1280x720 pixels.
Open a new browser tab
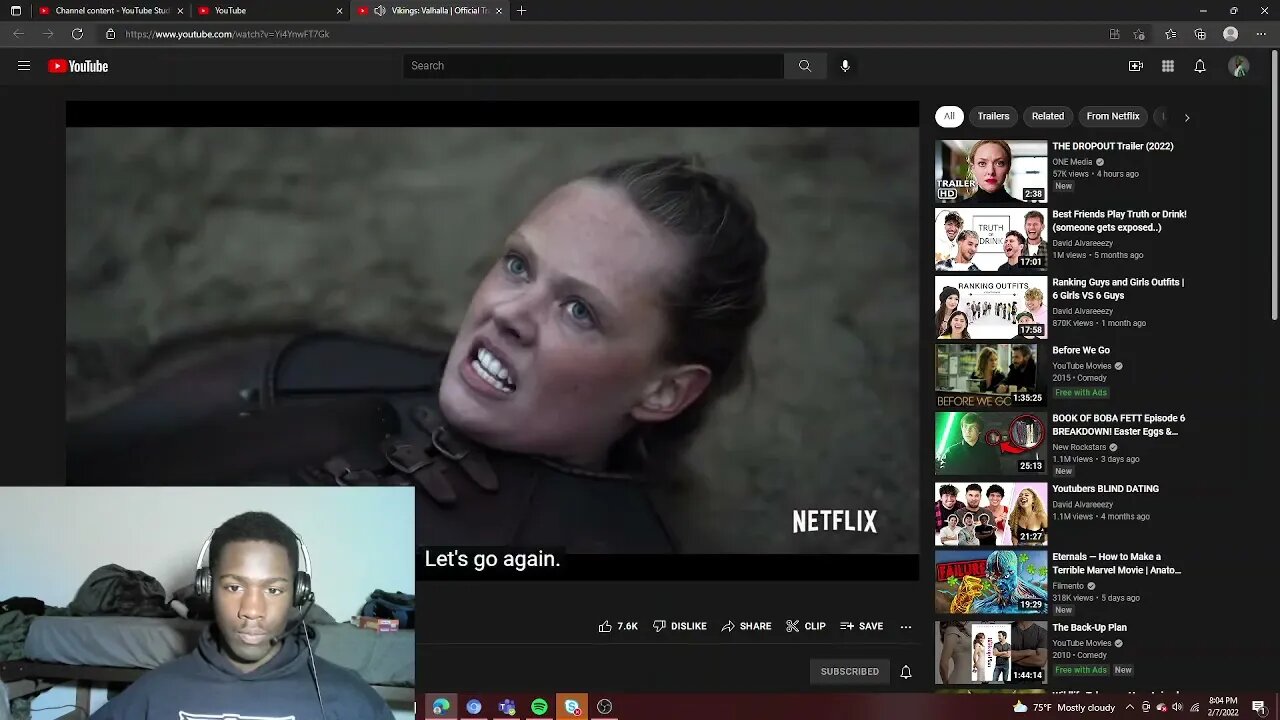(521, 11)
